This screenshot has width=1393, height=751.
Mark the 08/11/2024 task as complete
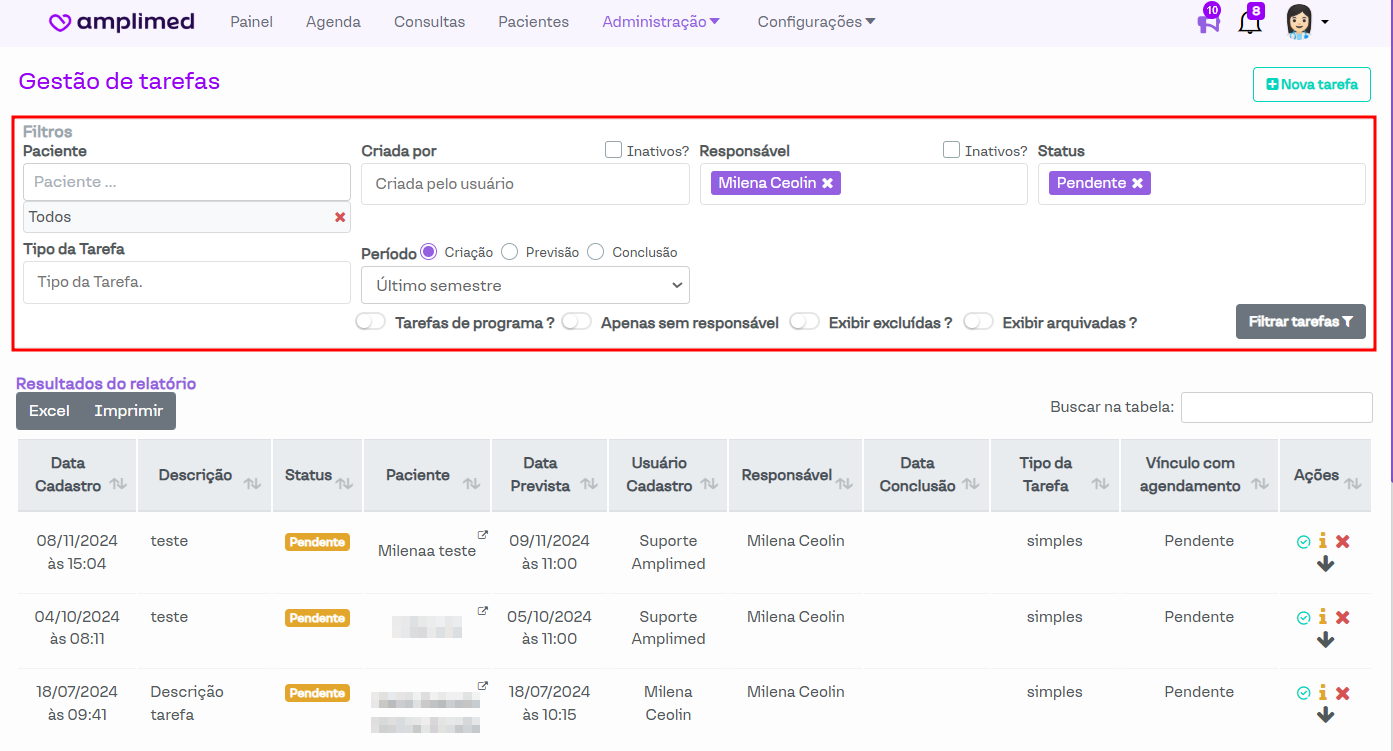coord(1303,541)
